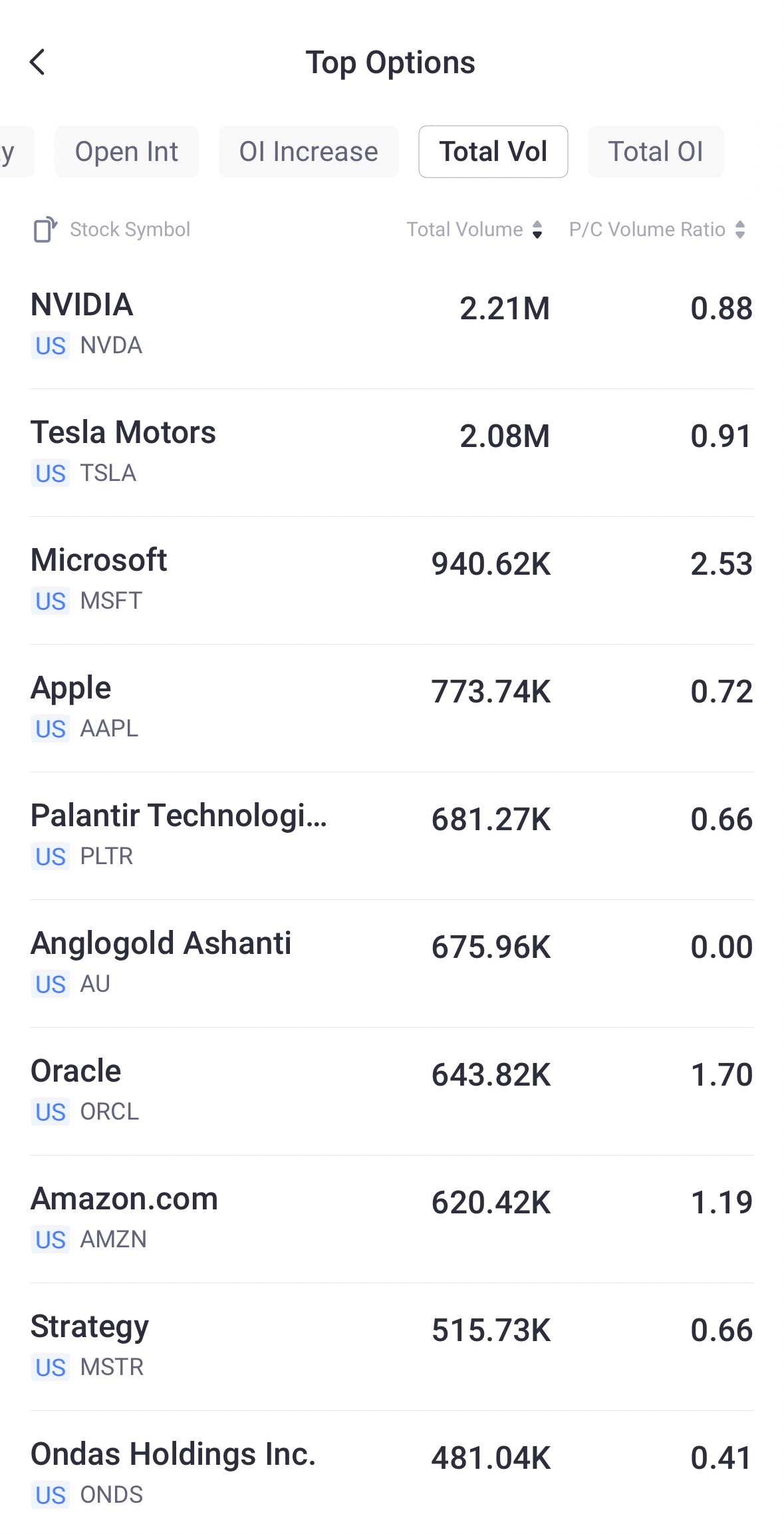Select the Oracle ORCL row
Viewport: 784px width, 1534px height.
tap(392, 1090)
